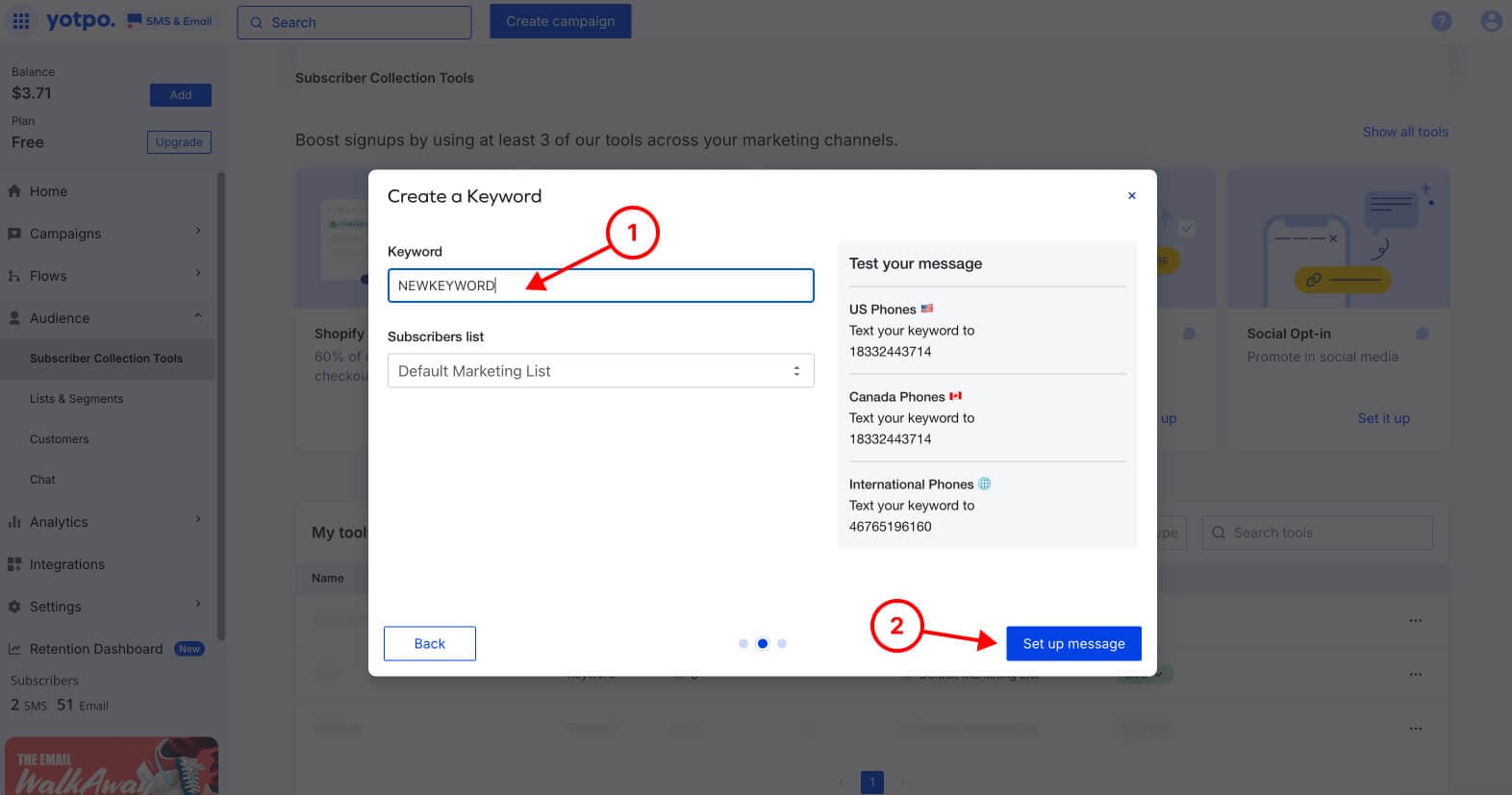Go to Lists & Segments

(x=76, y=399)
